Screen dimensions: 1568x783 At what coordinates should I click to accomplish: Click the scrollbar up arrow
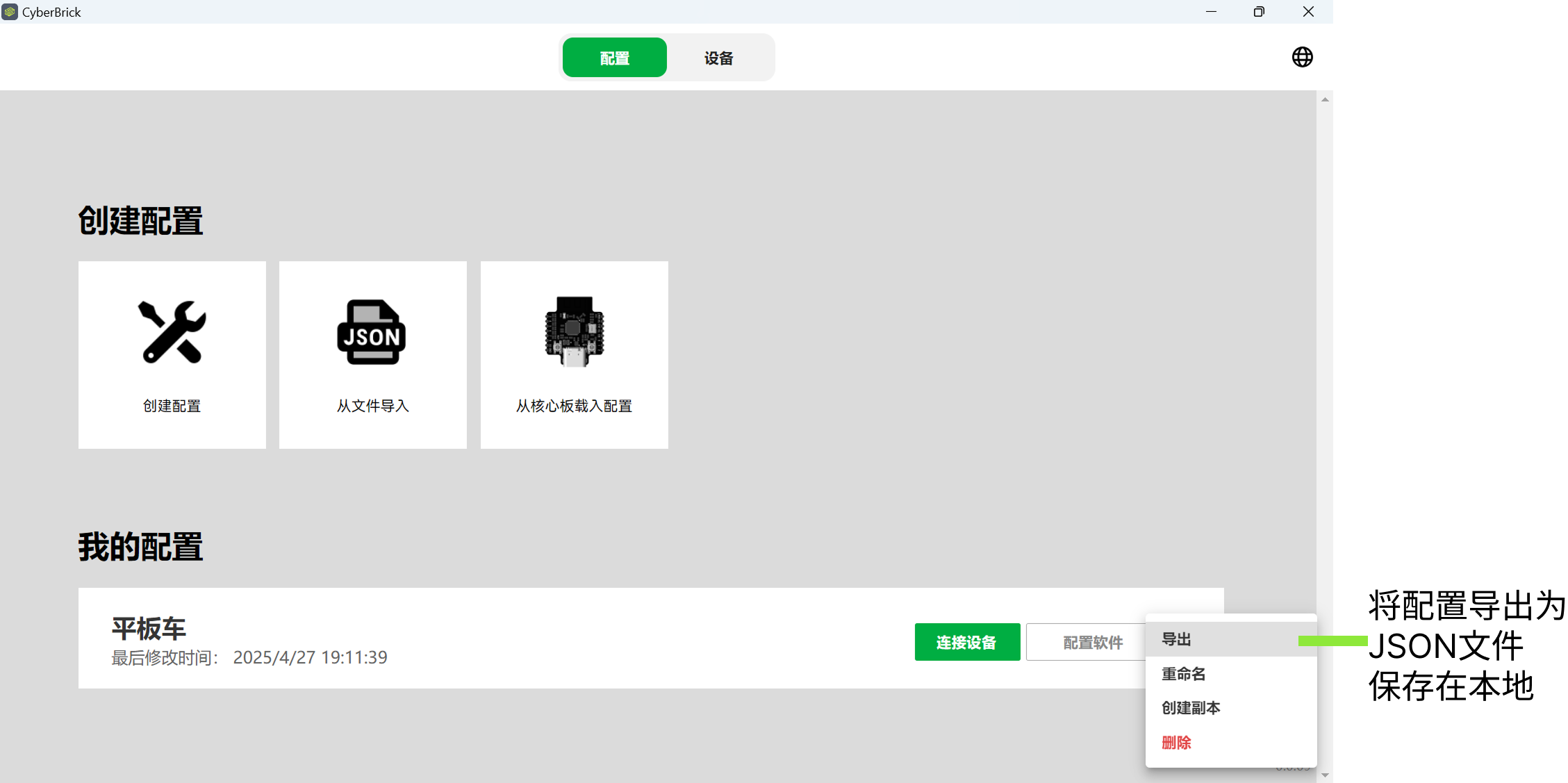(1325, 99)
